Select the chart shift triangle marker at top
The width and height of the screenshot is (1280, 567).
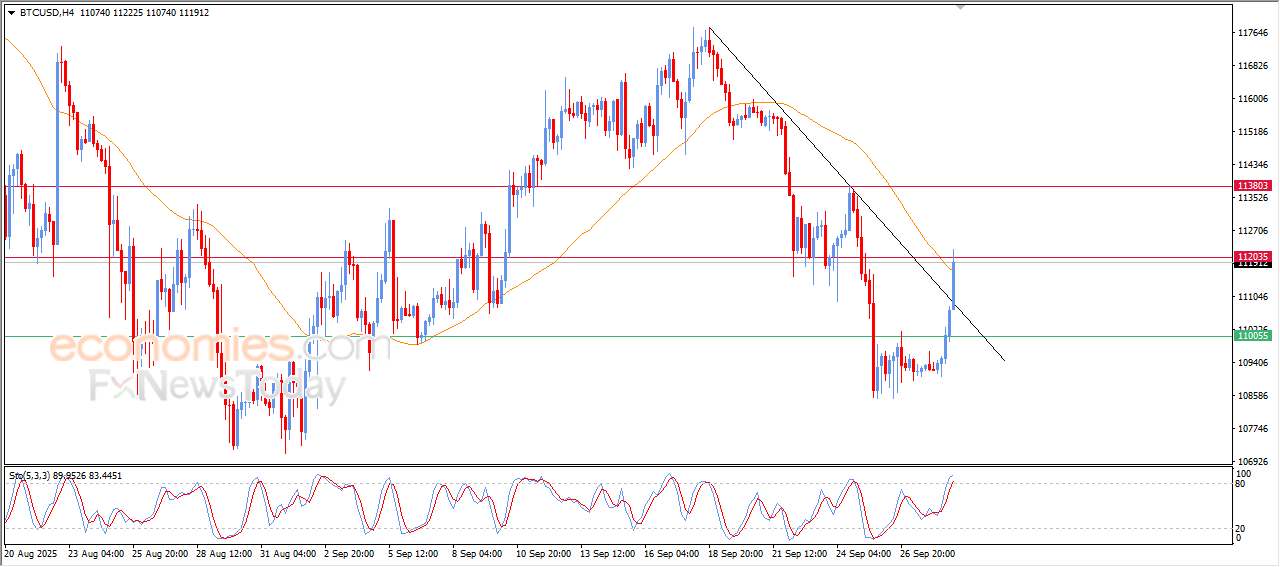click(961, 7)
